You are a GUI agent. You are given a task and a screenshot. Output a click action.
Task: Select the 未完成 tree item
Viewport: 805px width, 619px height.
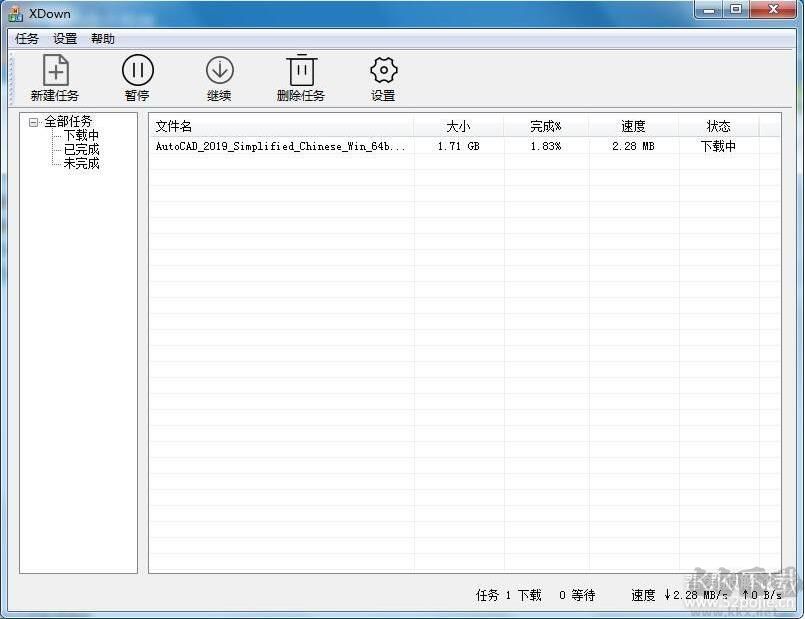81,164
